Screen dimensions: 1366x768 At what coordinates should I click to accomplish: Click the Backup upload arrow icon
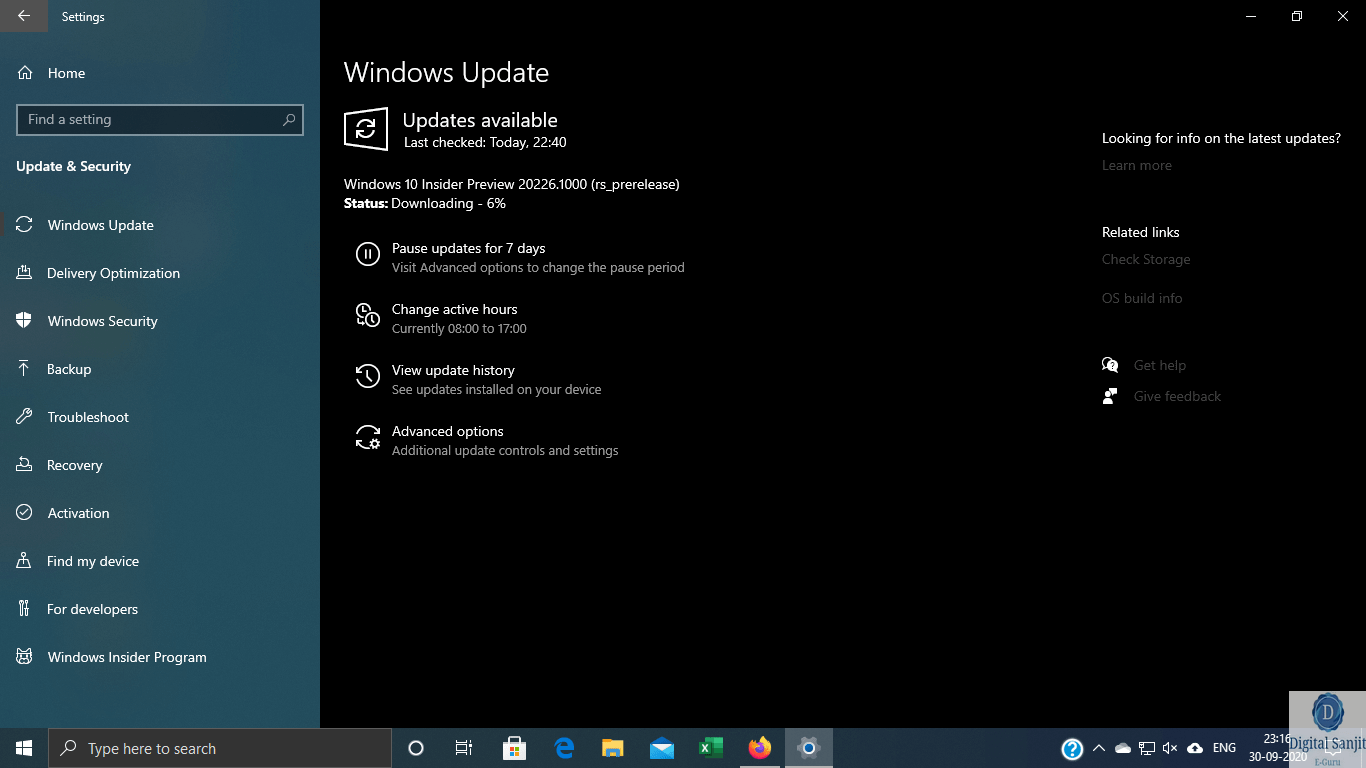25,369
